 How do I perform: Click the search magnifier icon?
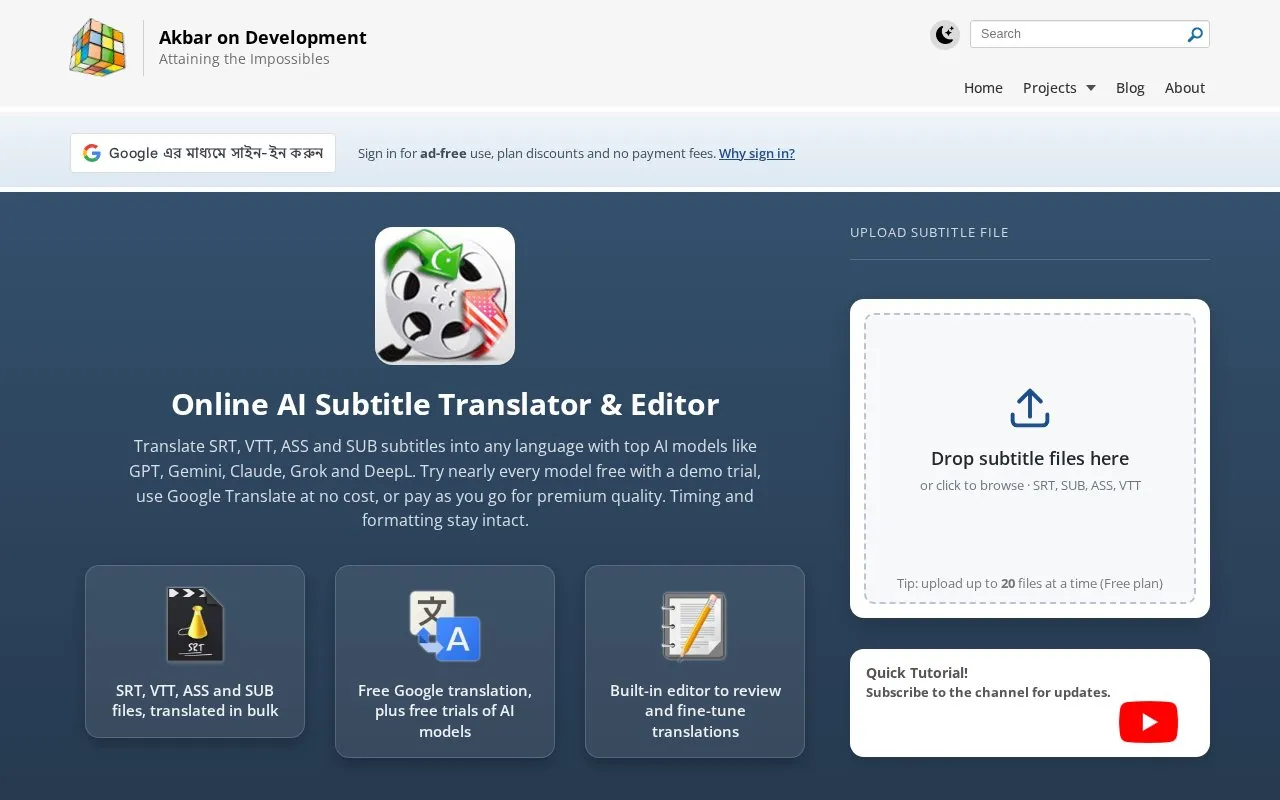[1195, 34]
